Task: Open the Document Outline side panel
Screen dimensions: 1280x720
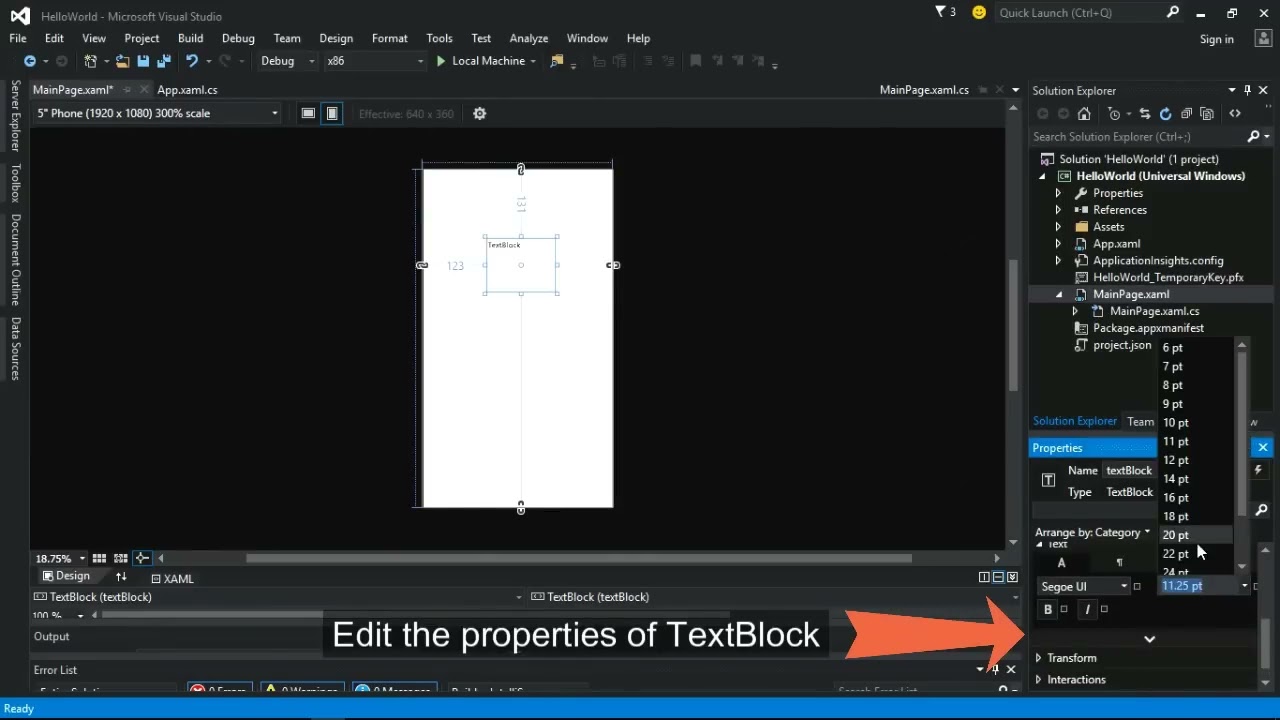Action: point(16,260)
